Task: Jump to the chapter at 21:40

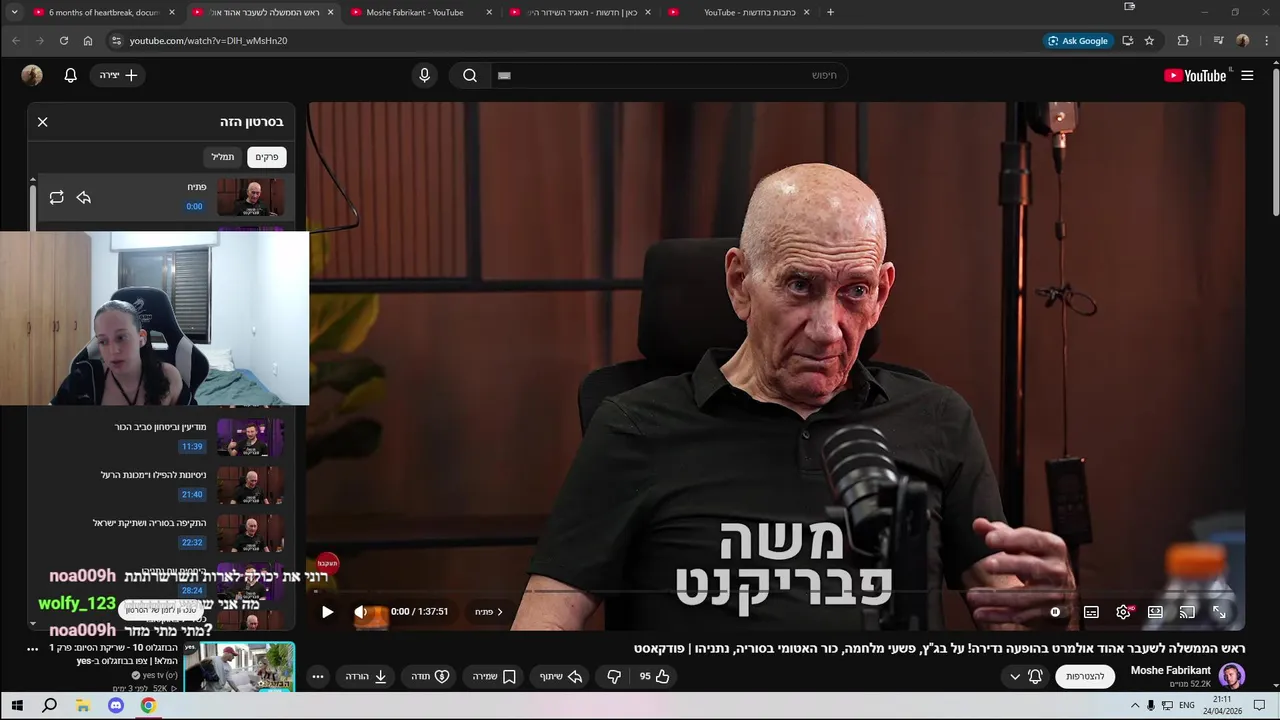Action: (x=192, y=495)
